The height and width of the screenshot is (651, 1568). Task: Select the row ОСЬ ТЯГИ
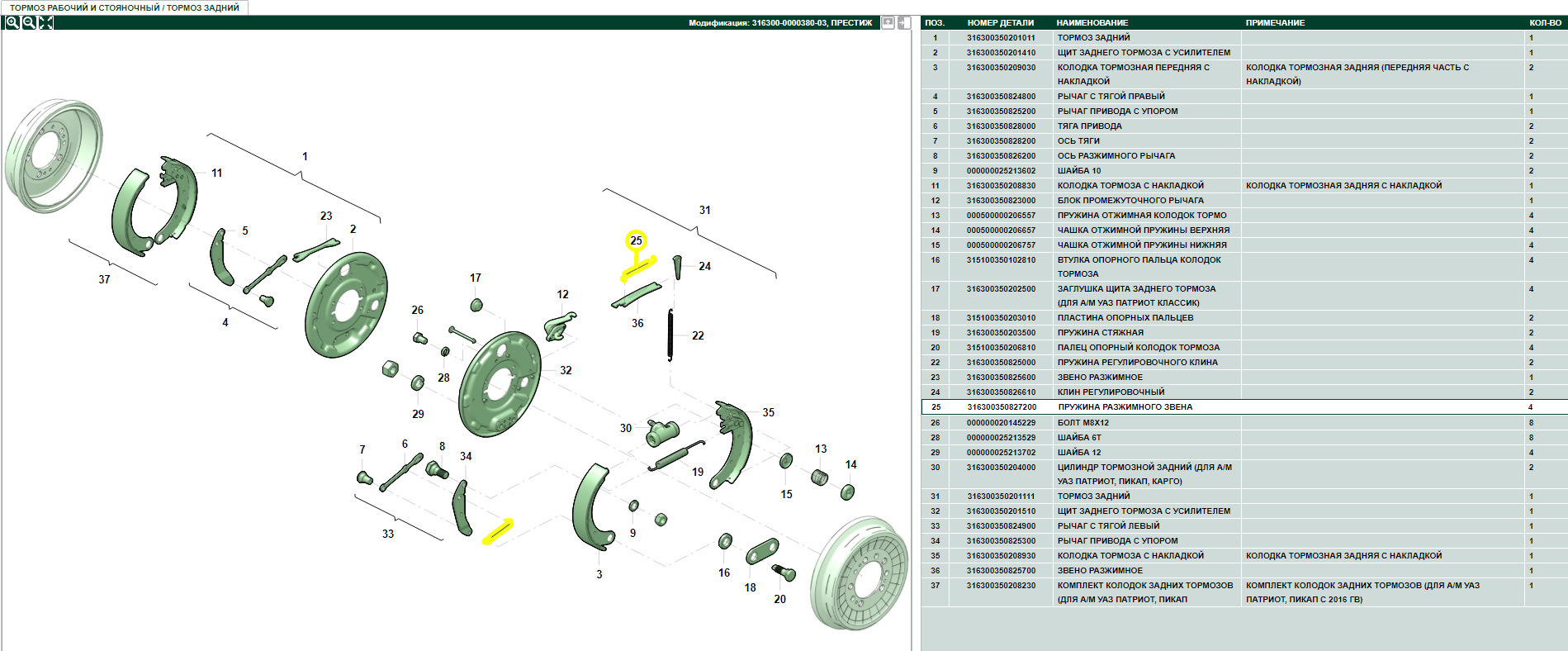tap(1244, 140)
